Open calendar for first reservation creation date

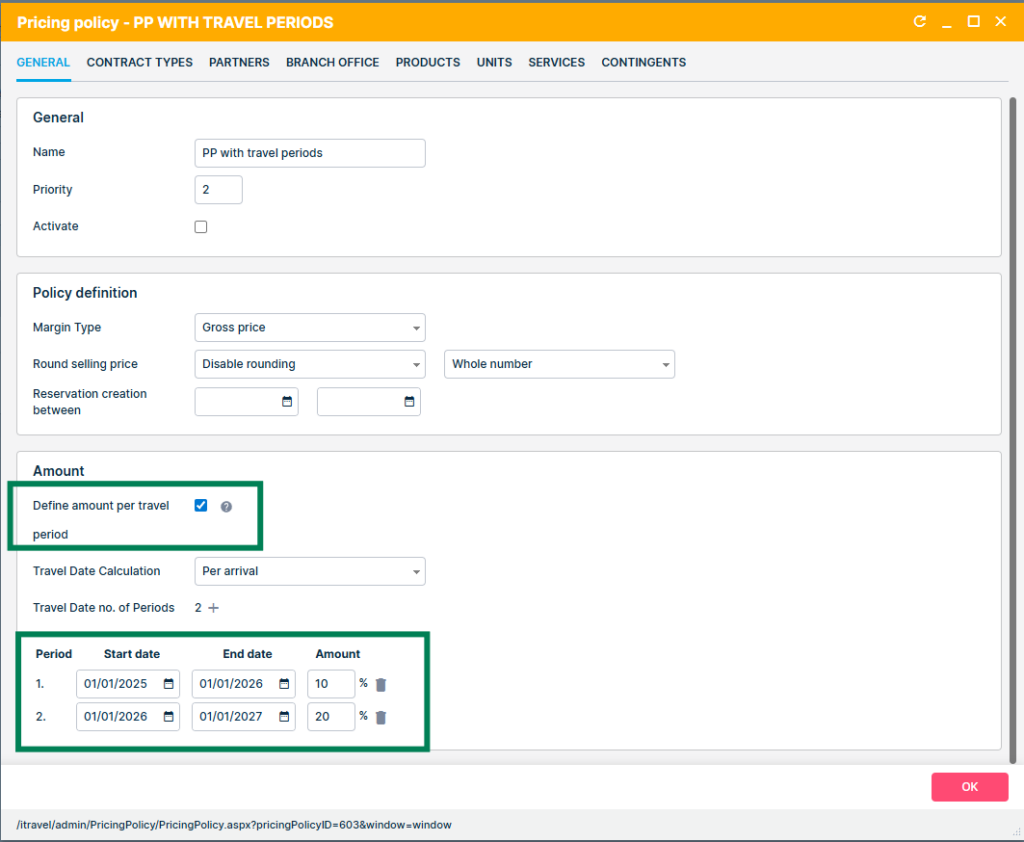(287, 402)
